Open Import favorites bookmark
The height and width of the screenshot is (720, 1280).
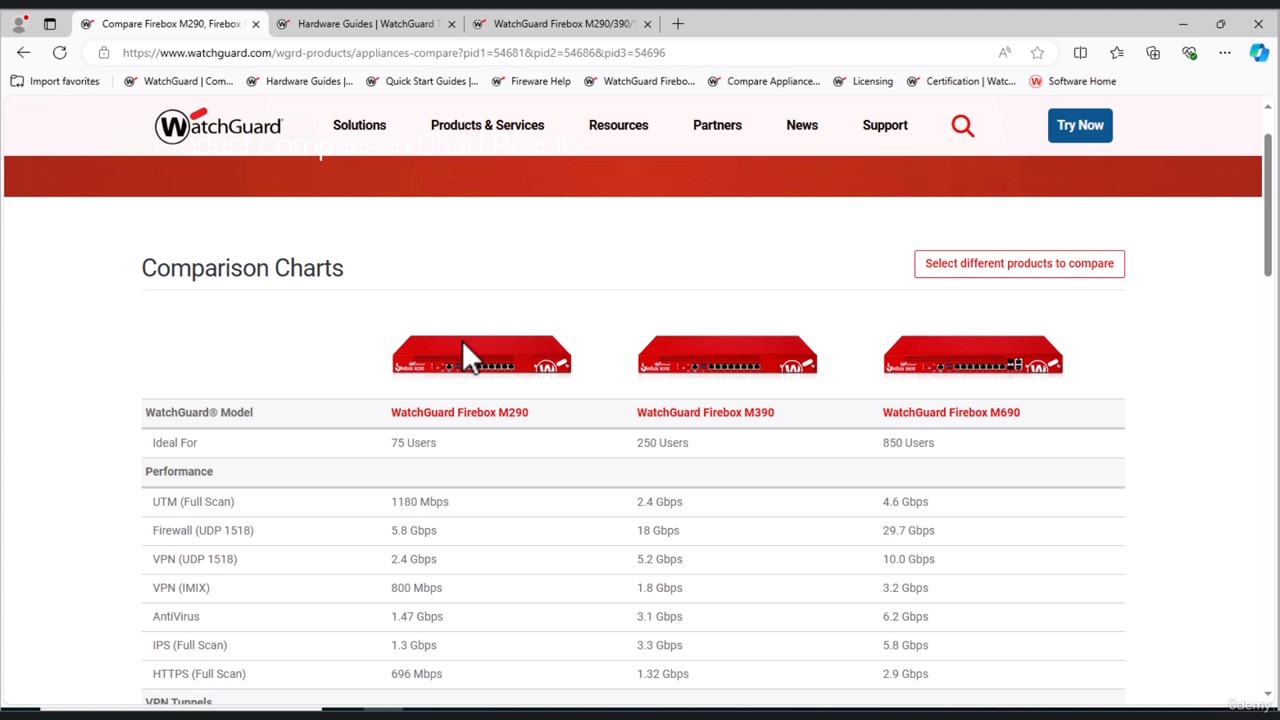[x=55, y=81]
